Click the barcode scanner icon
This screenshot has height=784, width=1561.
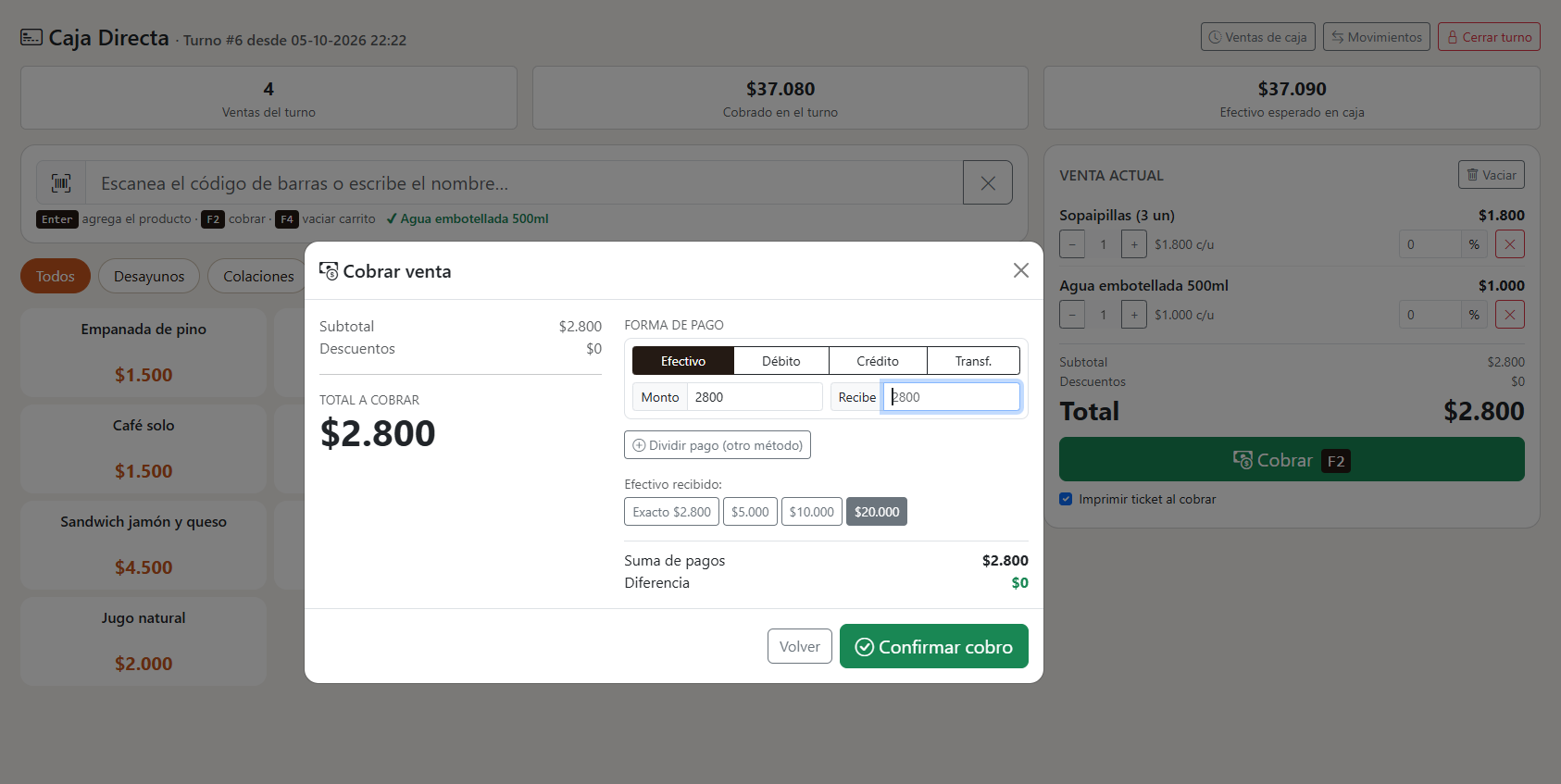[61, 183]
